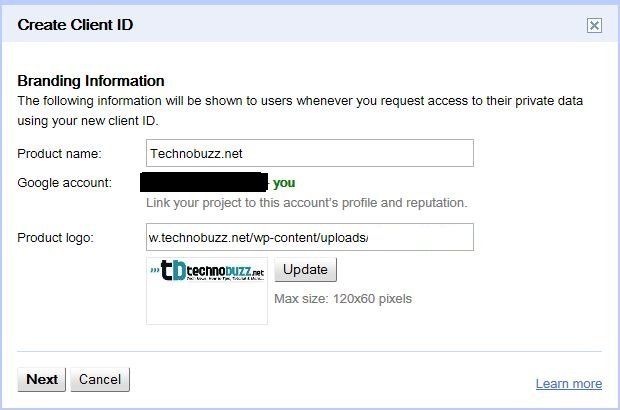Click the Product name text field
The image size is (620, 410).
click(310, 153)
